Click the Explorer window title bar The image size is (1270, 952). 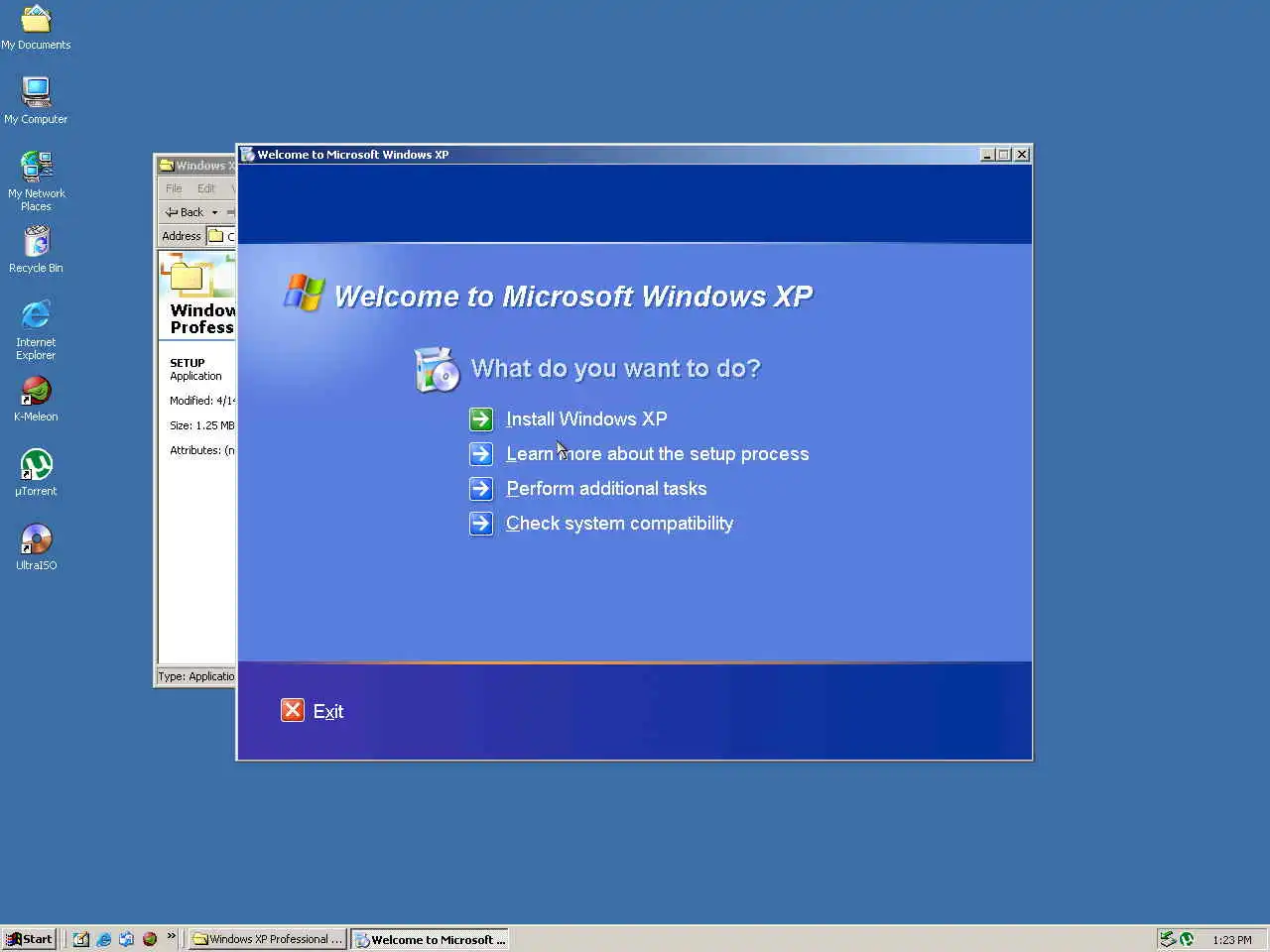point(196,166)
